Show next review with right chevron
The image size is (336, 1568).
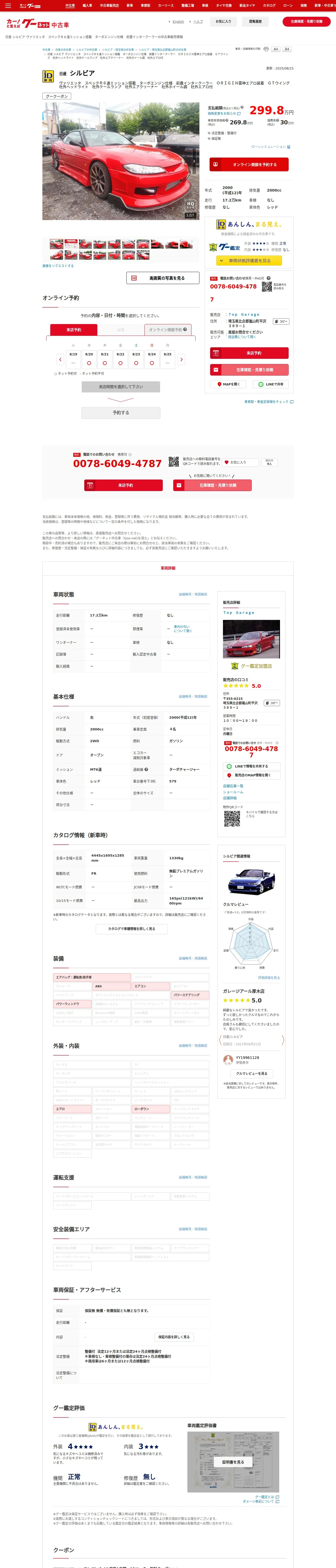click(x=283, y=1041)
